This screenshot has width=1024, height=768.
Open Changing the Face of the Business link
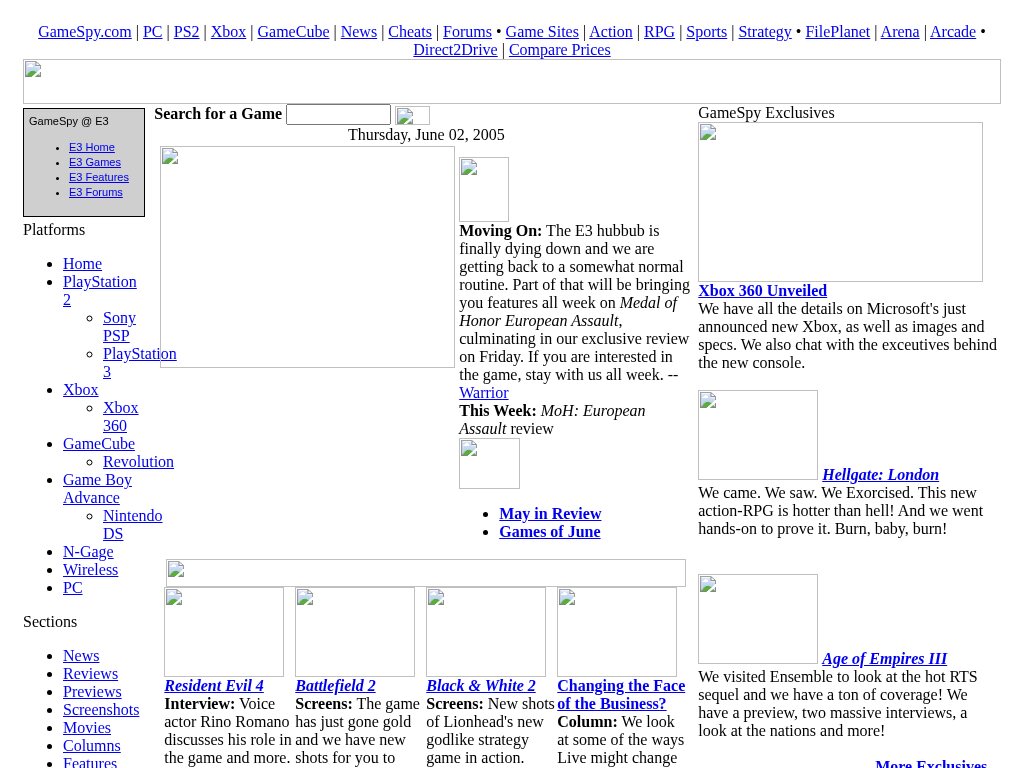(x=620, y=695)
